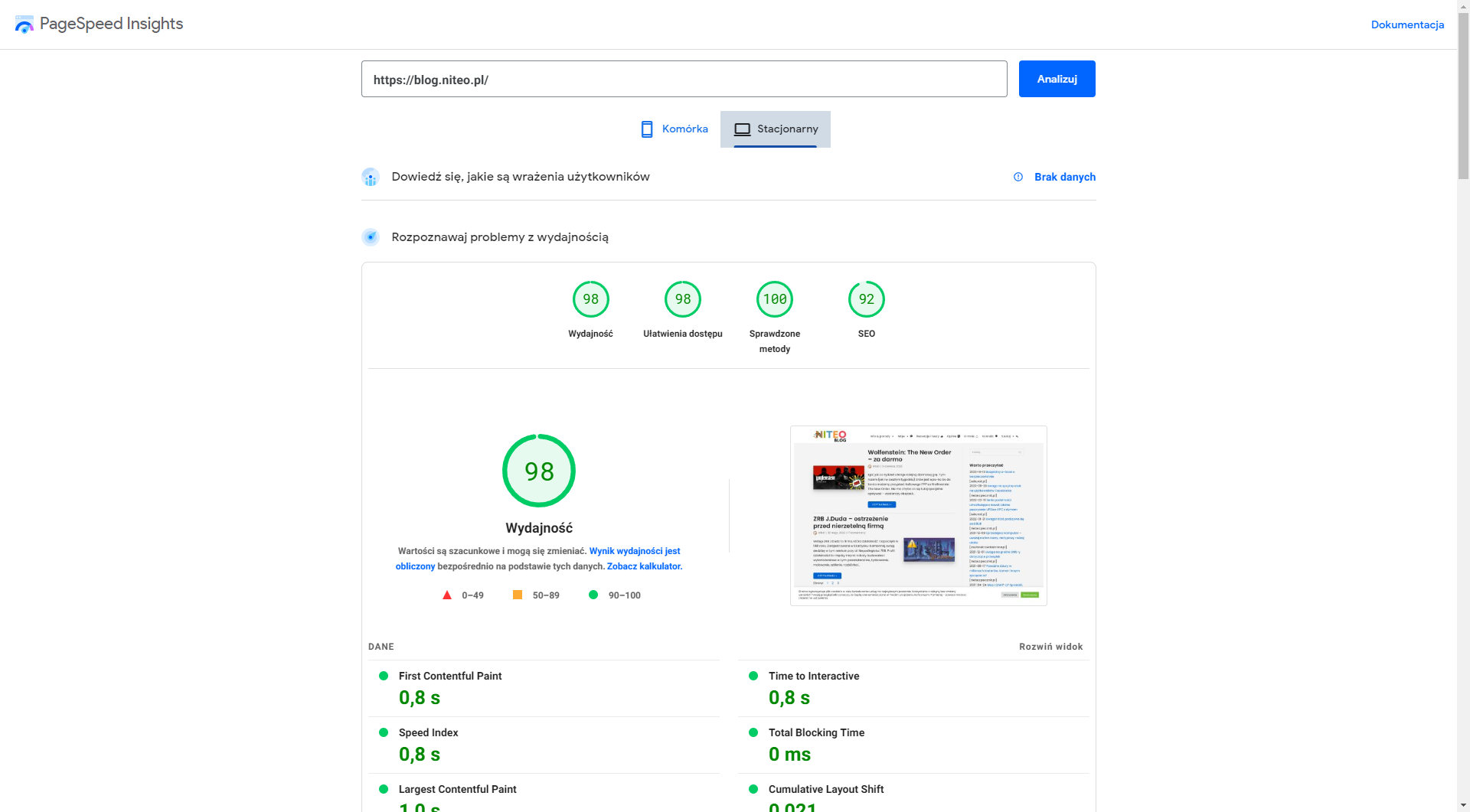Select the 92 SEO score gauge
The image size is (1470, 812).
866,299
